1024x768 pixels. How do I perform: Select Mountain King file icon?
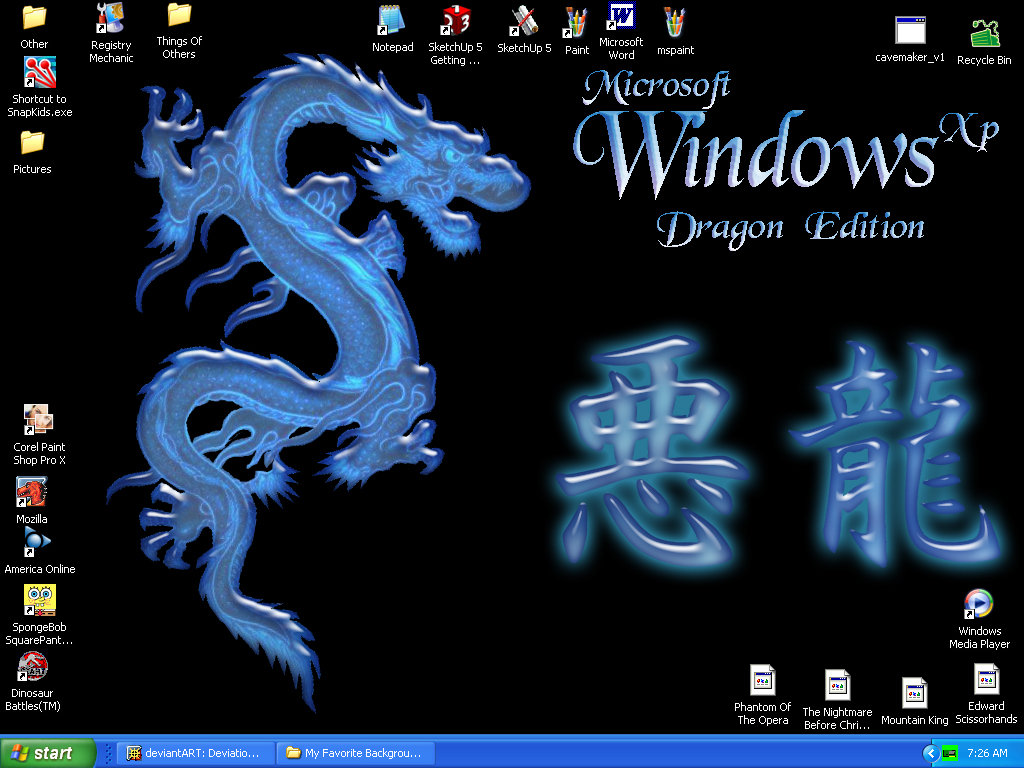[914, 693]
